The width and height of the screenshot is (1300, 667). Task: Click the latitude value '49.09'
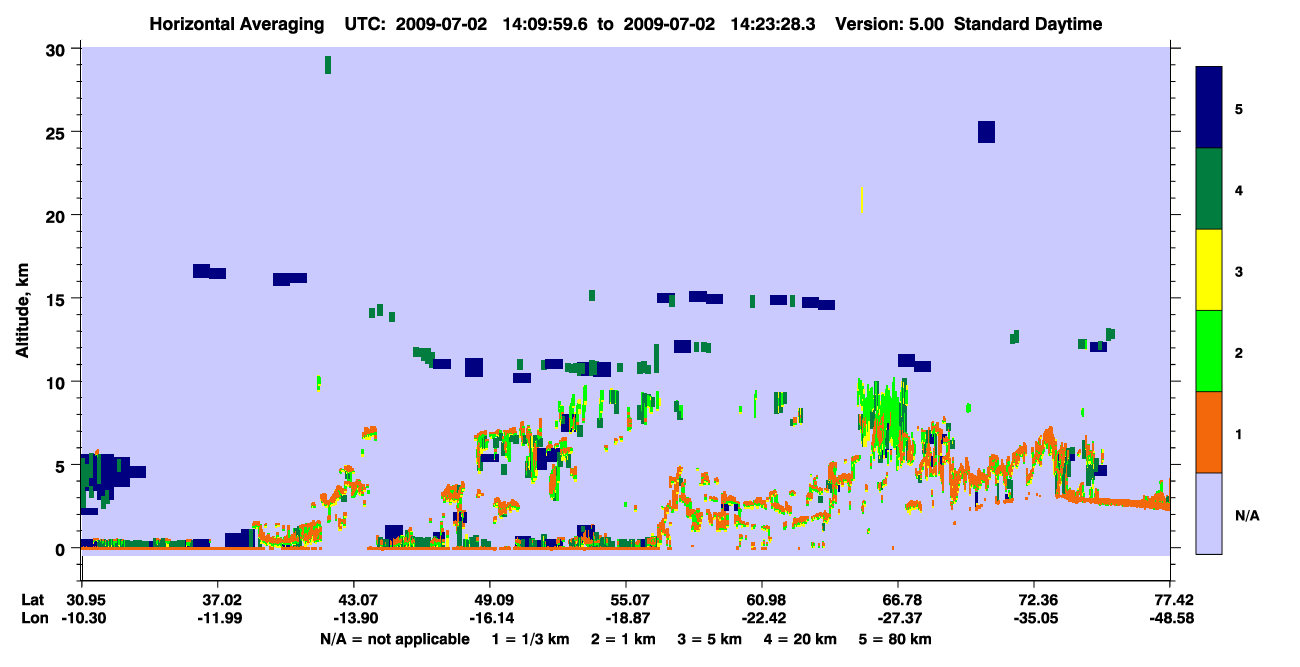[x=489, y=600]
